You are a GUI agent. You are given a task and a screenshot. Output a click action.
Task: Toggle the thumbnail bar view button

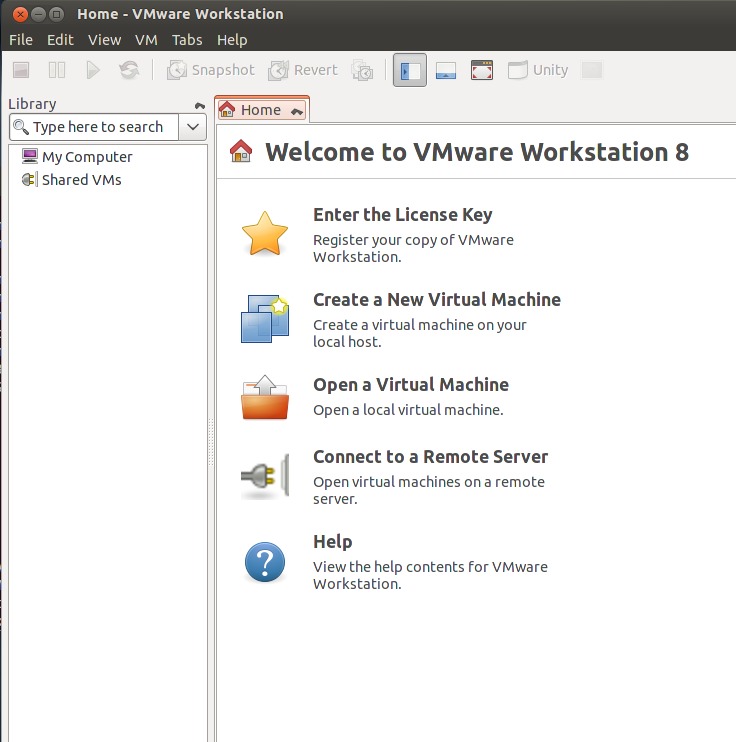coord(446,70)
